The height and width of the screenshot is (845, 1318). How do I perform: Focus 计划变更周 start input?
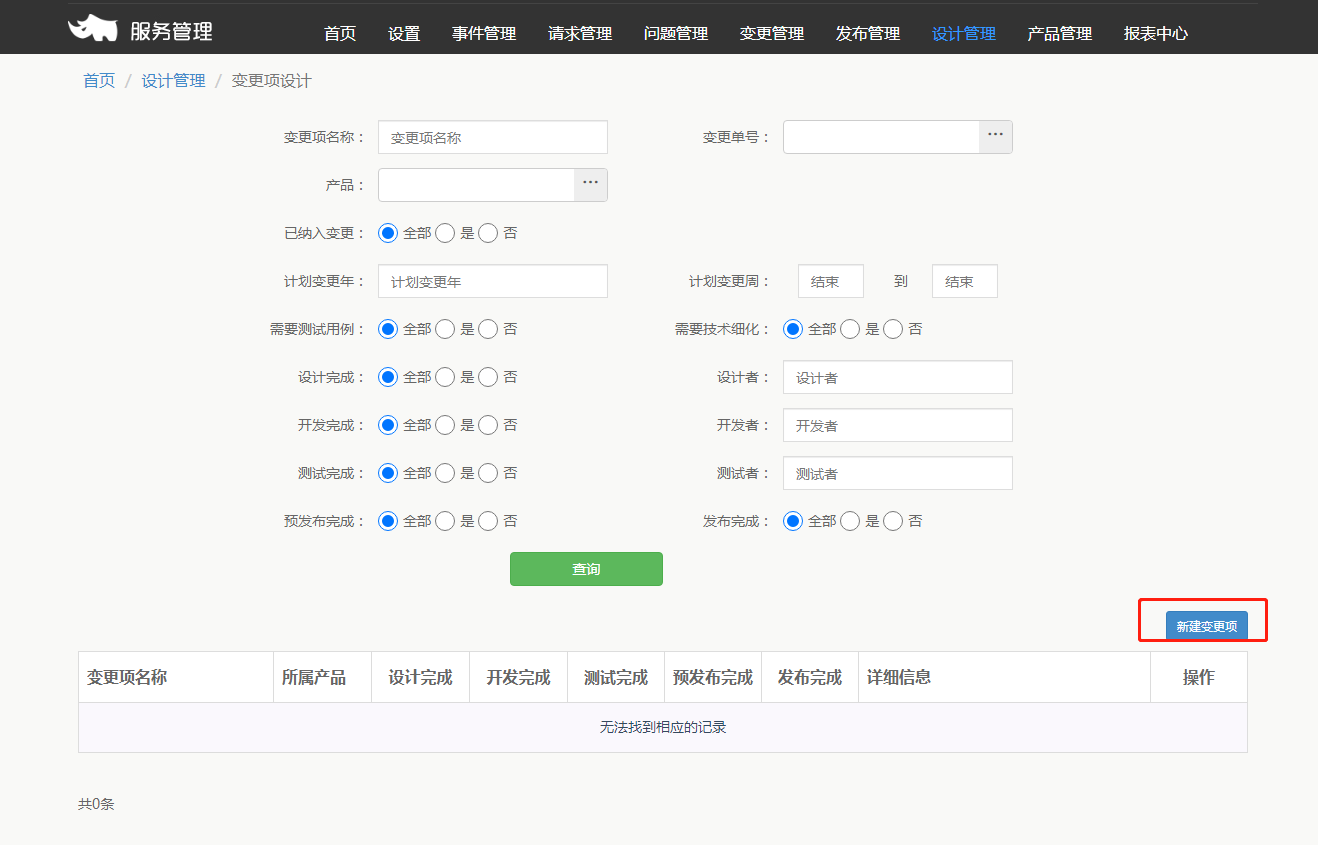pos(831,281)
